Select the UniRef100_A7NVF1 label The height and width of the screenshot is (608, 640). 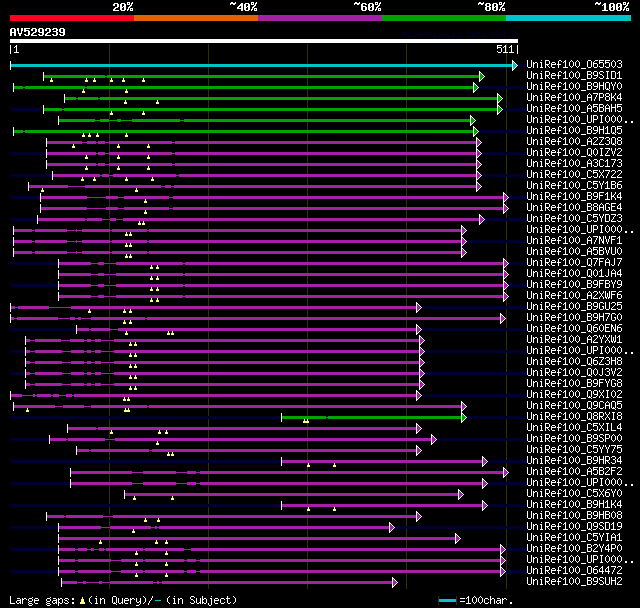[574, 241]
